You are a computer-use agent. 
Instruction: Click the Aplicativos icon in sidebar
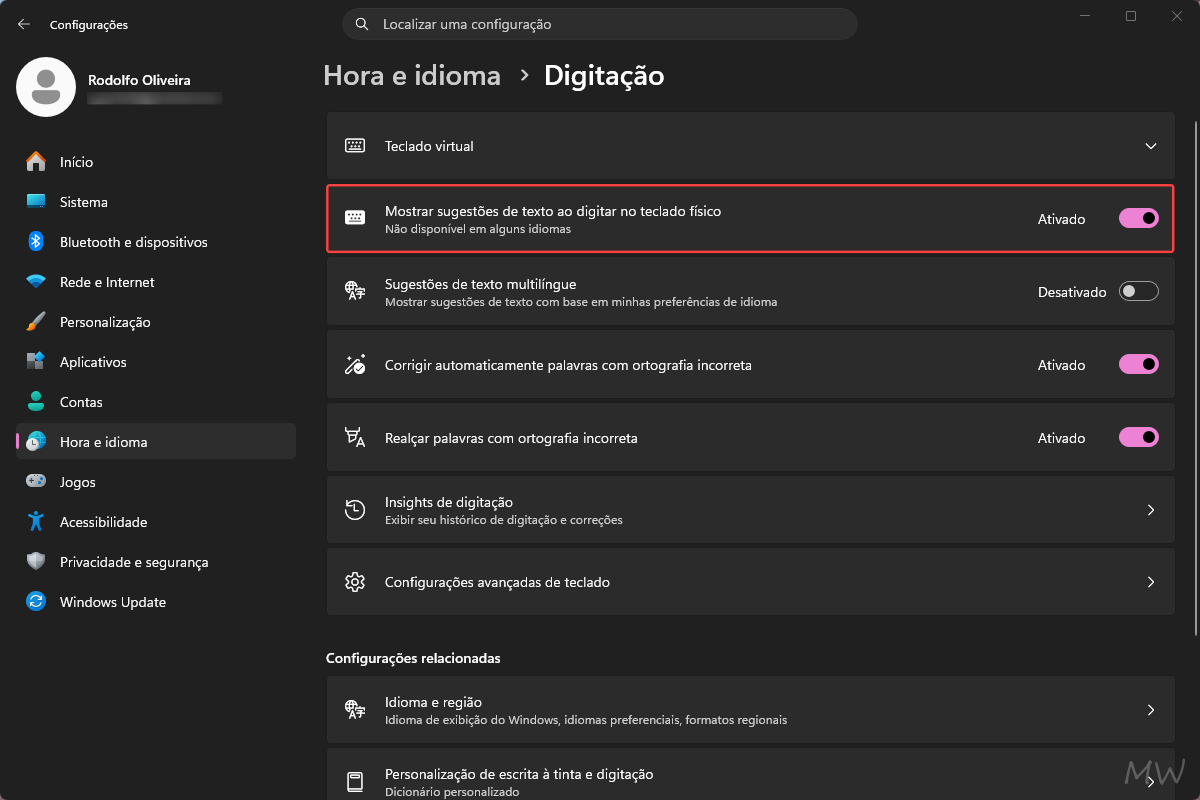click(x=36, y=362)
